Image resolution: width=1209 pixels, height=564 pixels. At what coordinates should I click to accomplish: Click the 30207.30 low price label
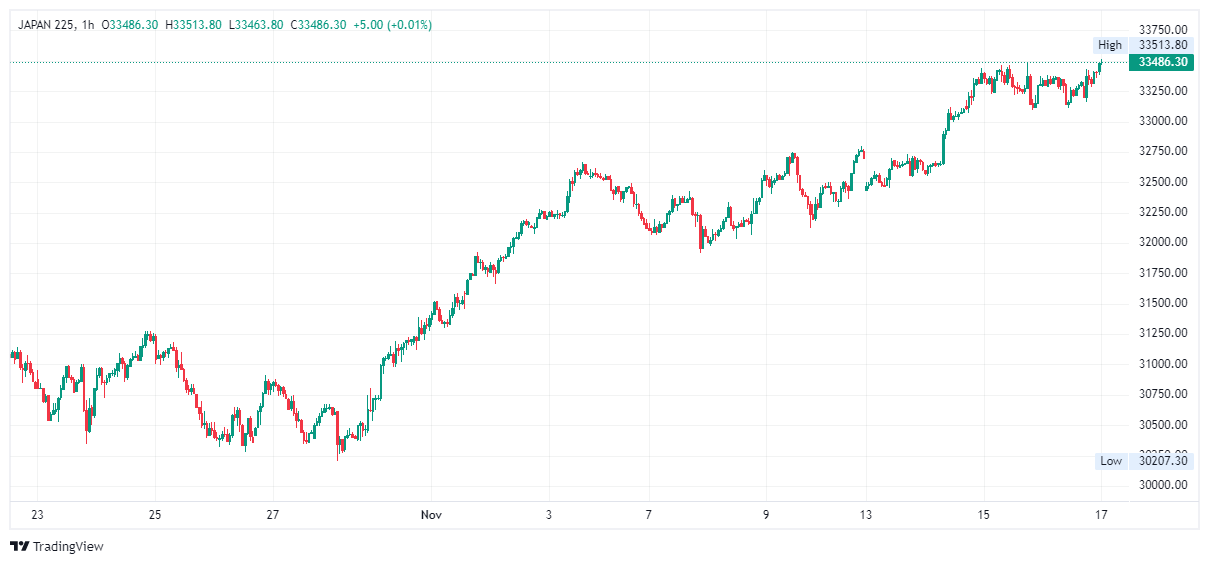coord(1163,461)
